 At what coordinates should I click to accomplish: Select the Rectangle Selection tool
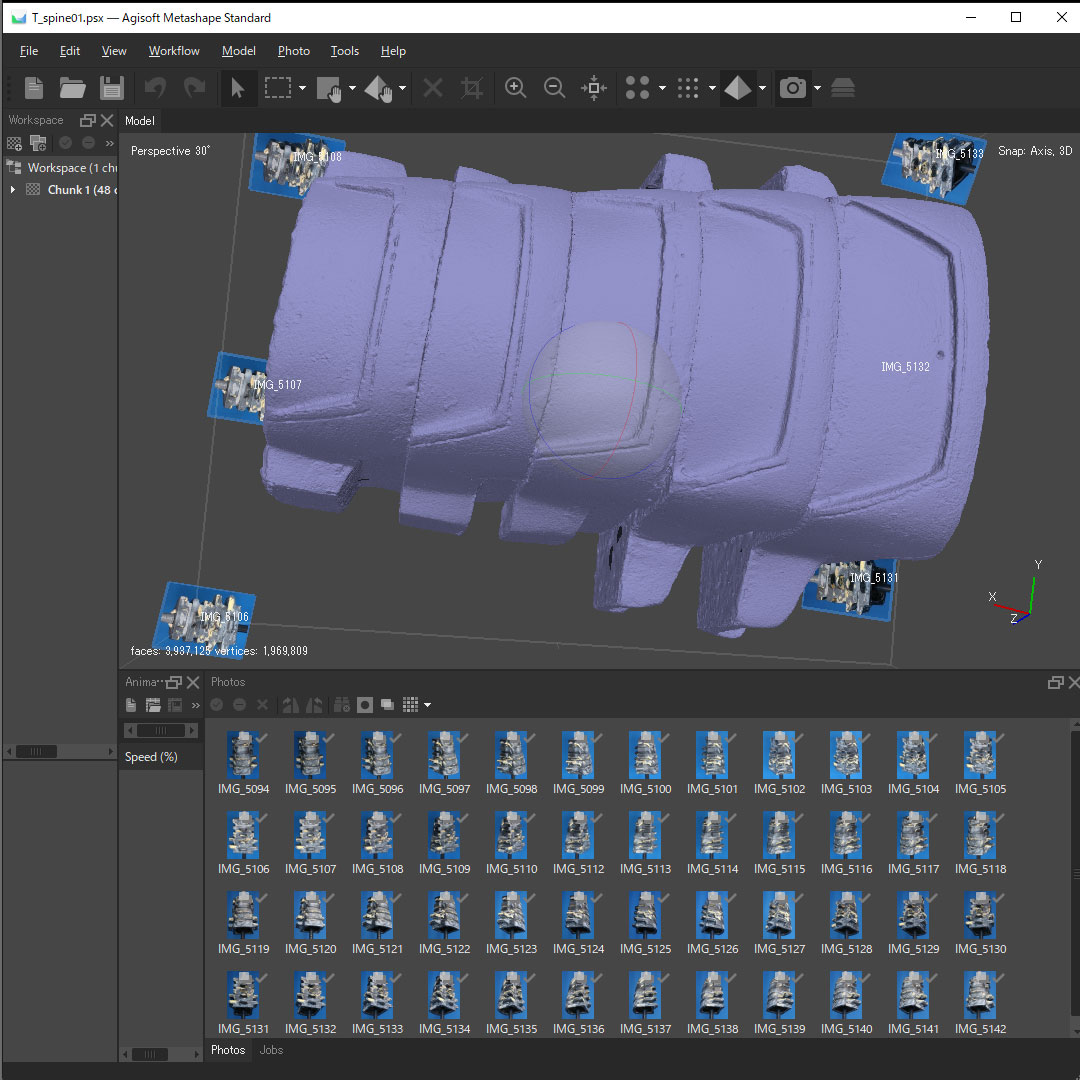[x=278, y=88]
